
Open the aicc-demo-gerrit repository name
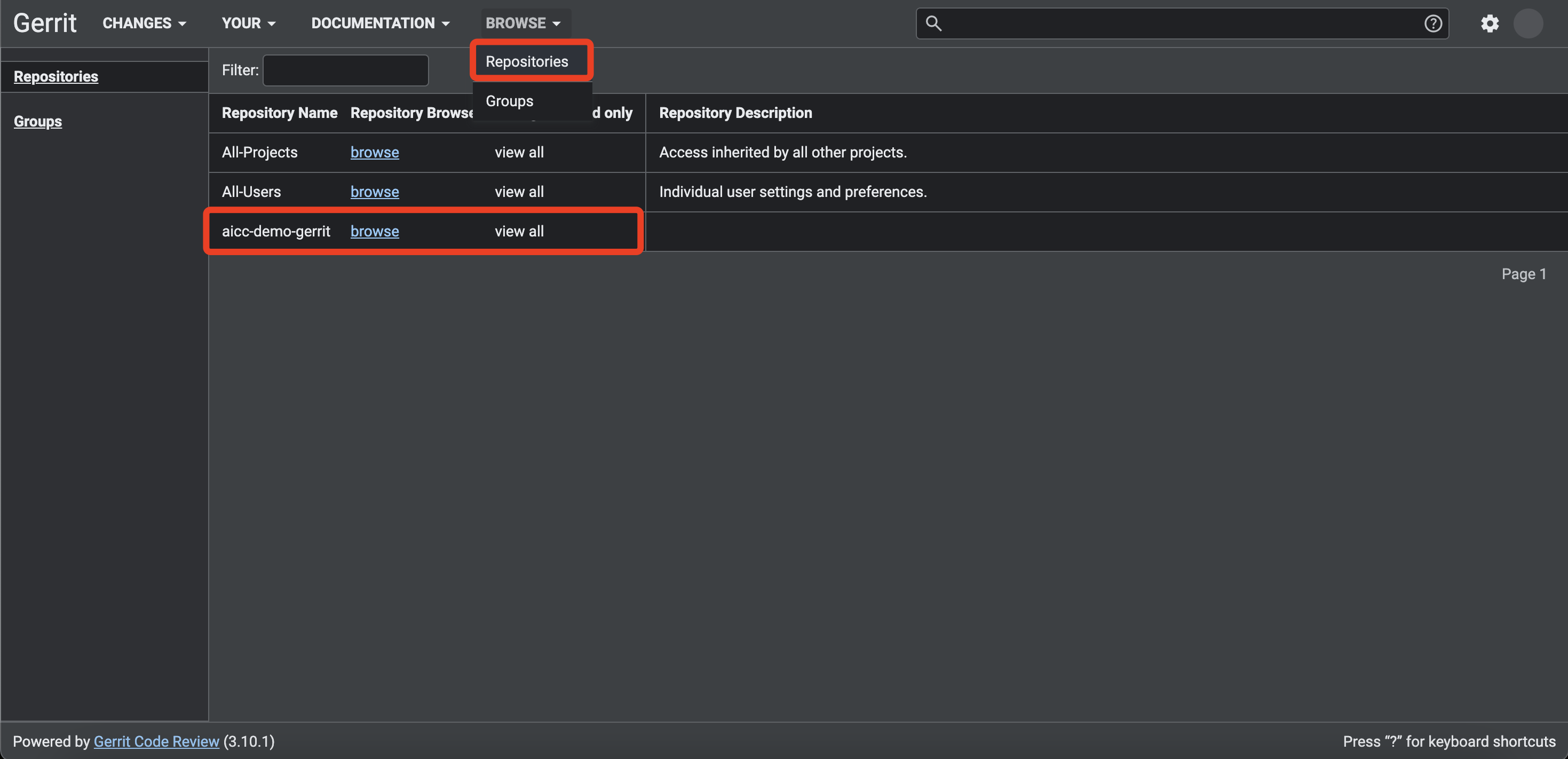click(276, 231)
